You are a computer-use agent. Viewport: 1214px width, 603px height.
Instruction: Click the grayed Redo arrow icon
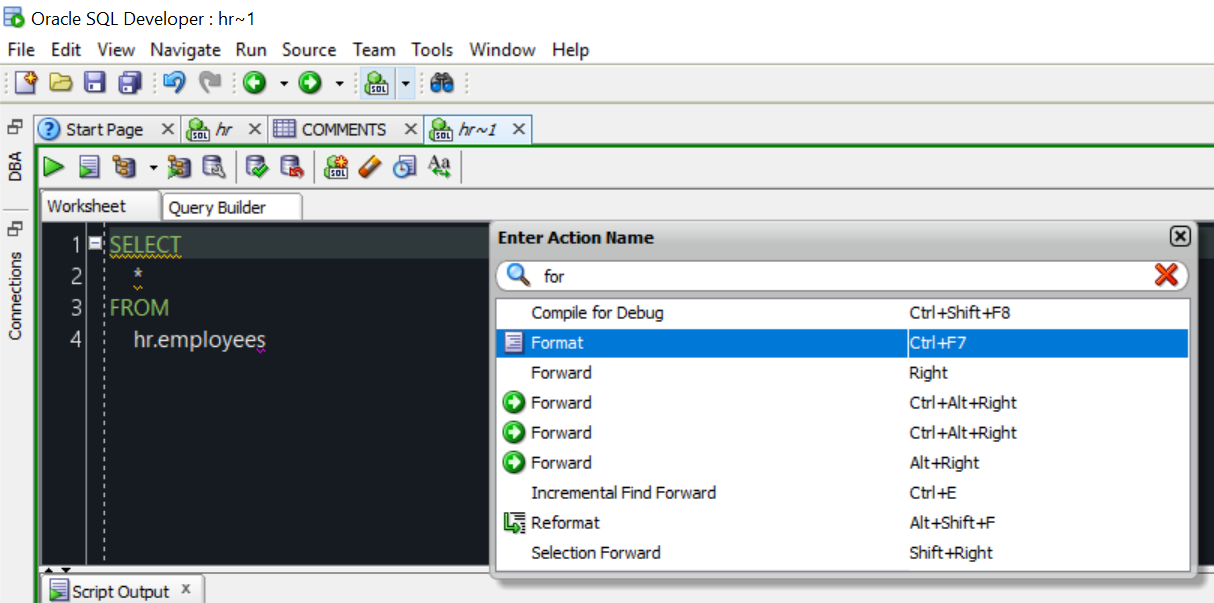pos(210,83)
